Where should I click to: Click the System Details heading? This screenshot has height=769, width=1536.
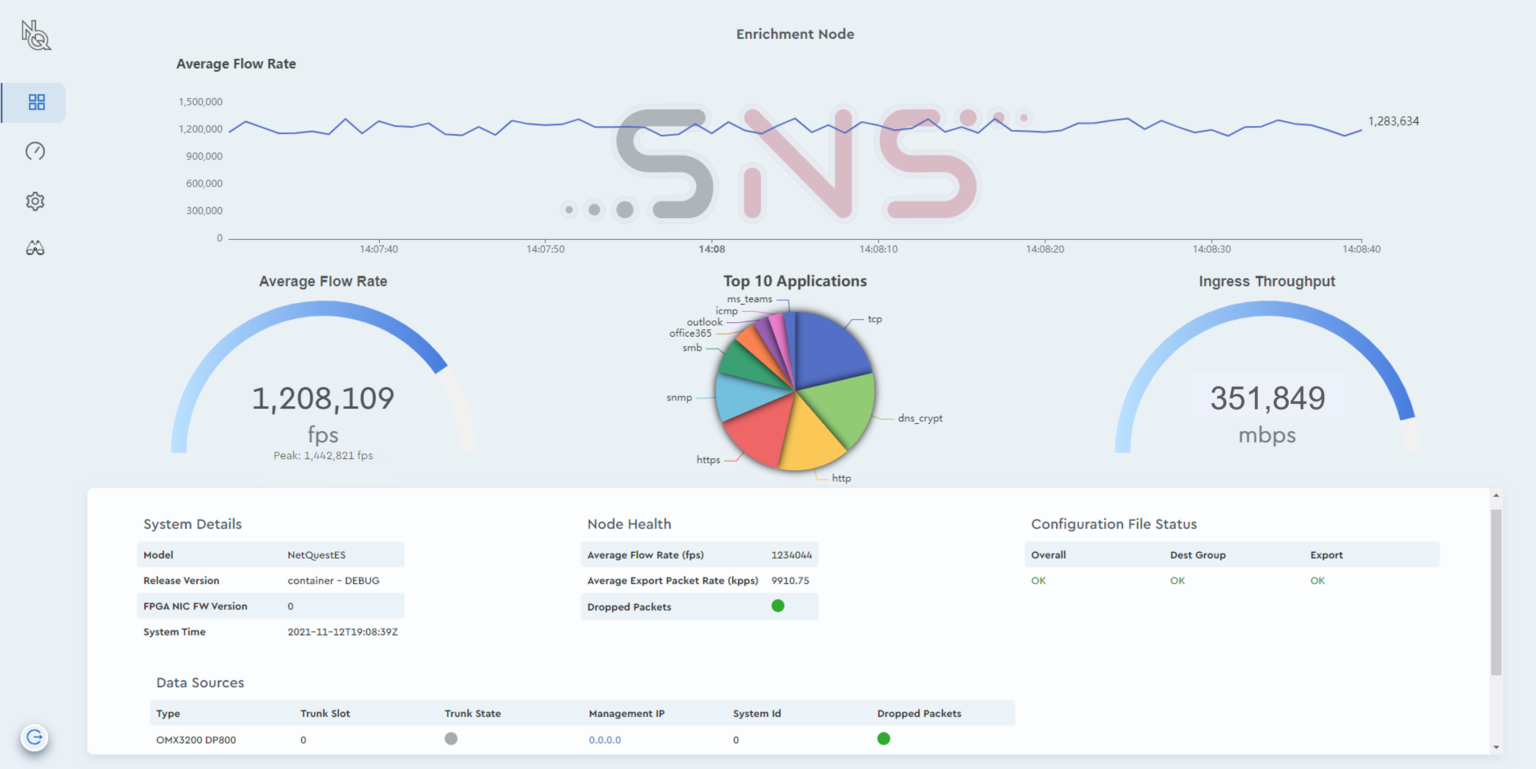point(192,524)
